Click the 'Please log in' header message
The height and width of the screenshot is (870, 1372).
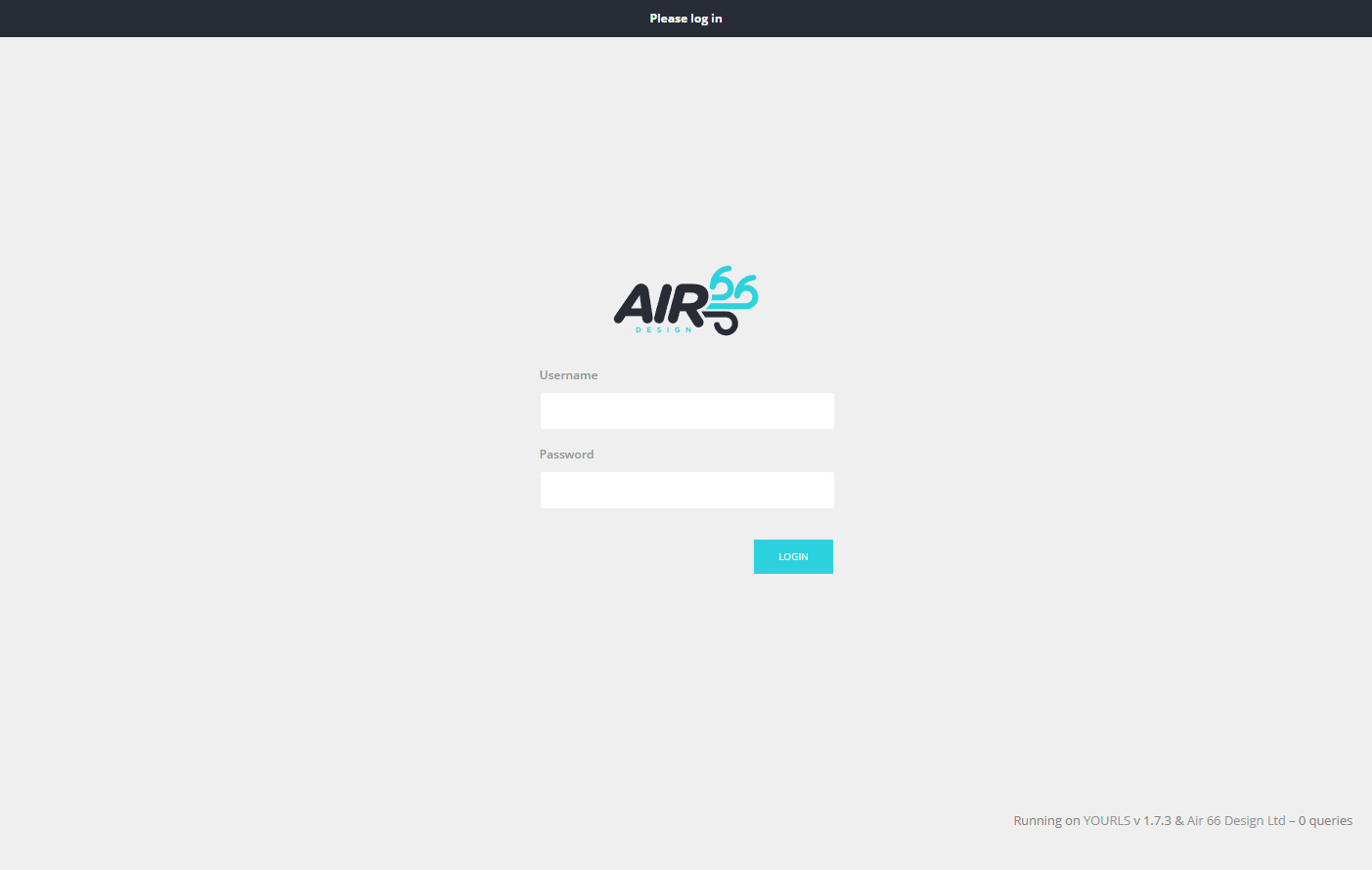click(686, 19)
